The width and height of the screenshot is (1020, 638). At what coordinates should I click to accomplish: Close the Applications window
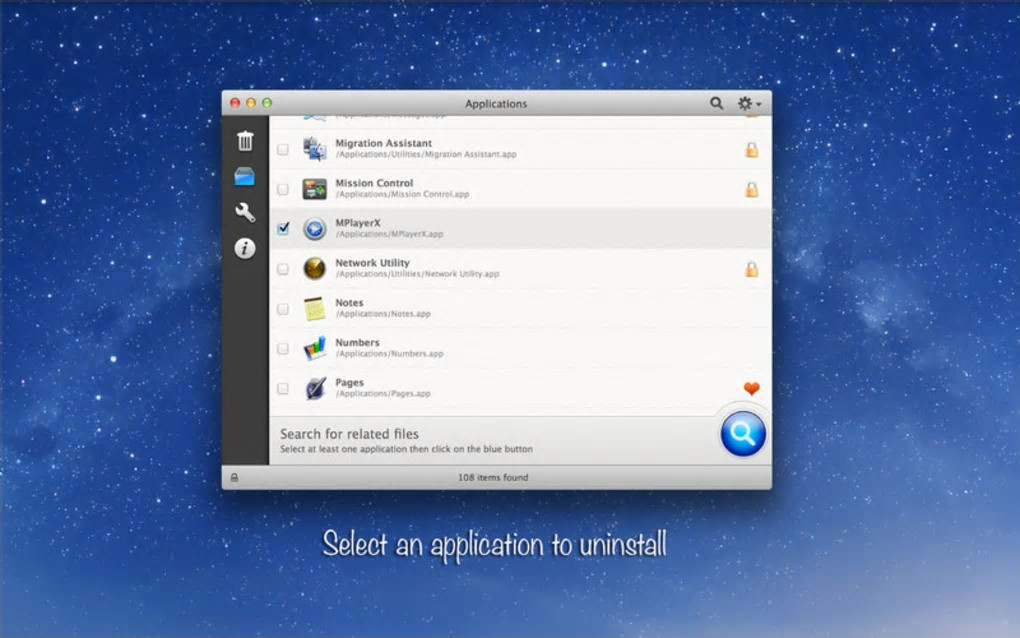pyautogui.click(x=235, y=103)
